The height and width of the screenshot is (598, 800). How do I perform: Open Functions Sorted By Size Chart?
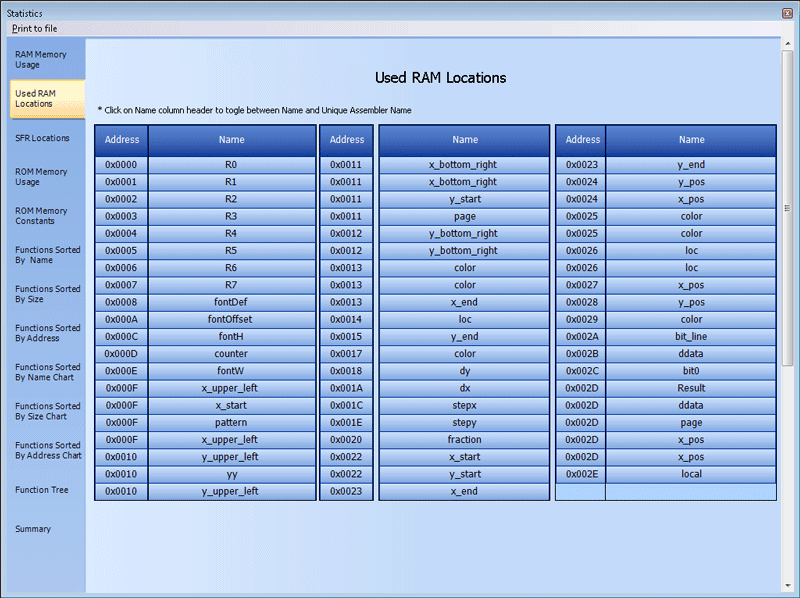click(x=47, y=411)
